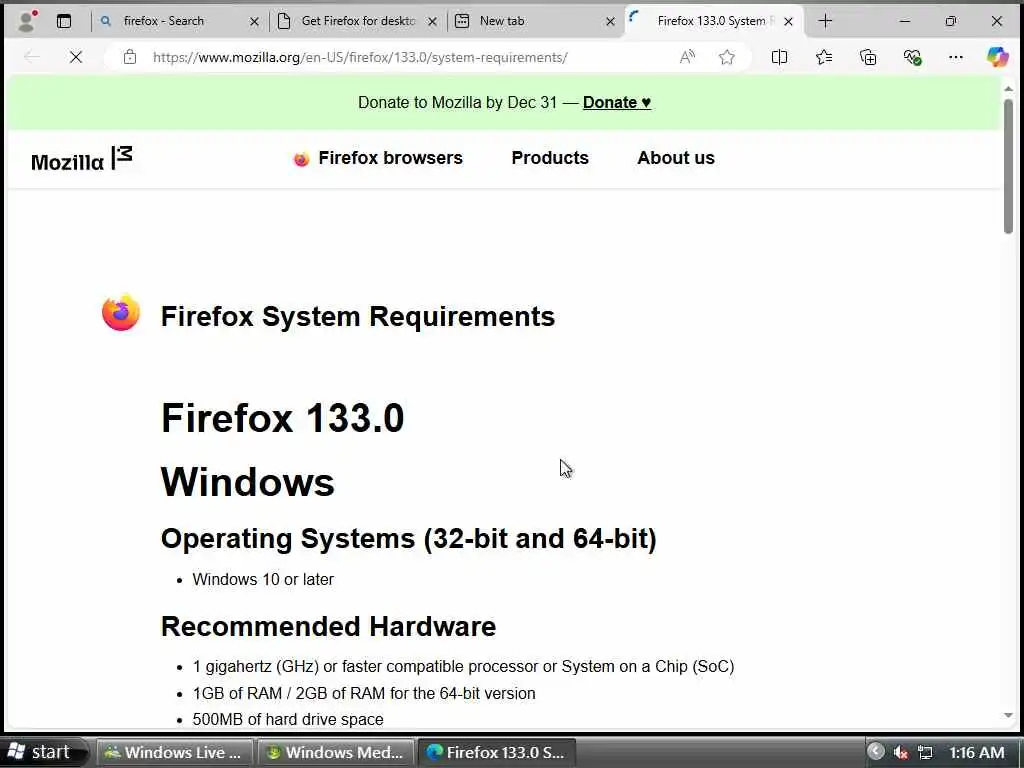
Task: Open the Edge profile icon
Action: pyautogui.click(x=26, y=21)
